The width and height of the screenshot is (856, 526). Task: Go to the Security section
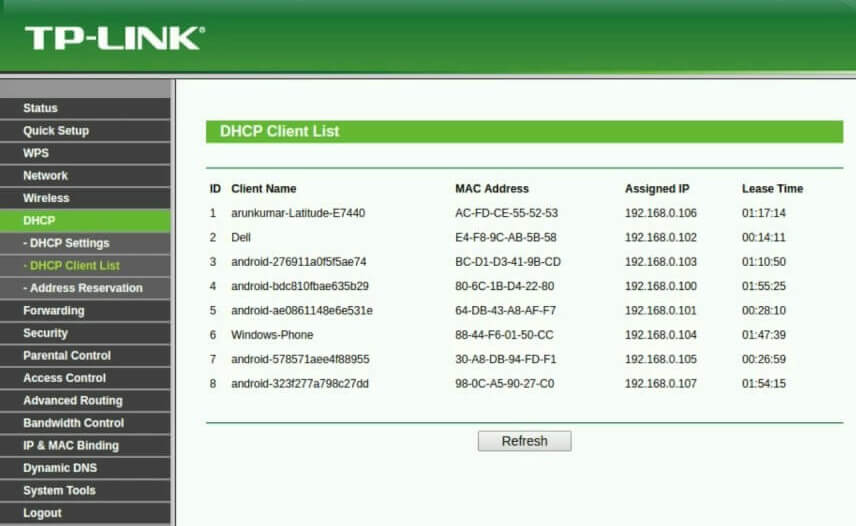[85, 333]
